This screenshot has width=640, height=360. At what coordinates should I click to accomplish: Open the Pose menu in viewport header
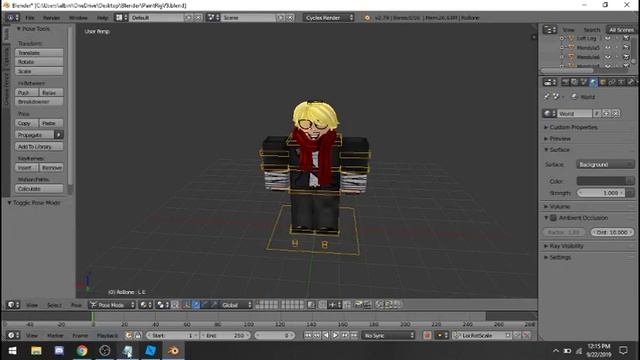pos(76,305)
